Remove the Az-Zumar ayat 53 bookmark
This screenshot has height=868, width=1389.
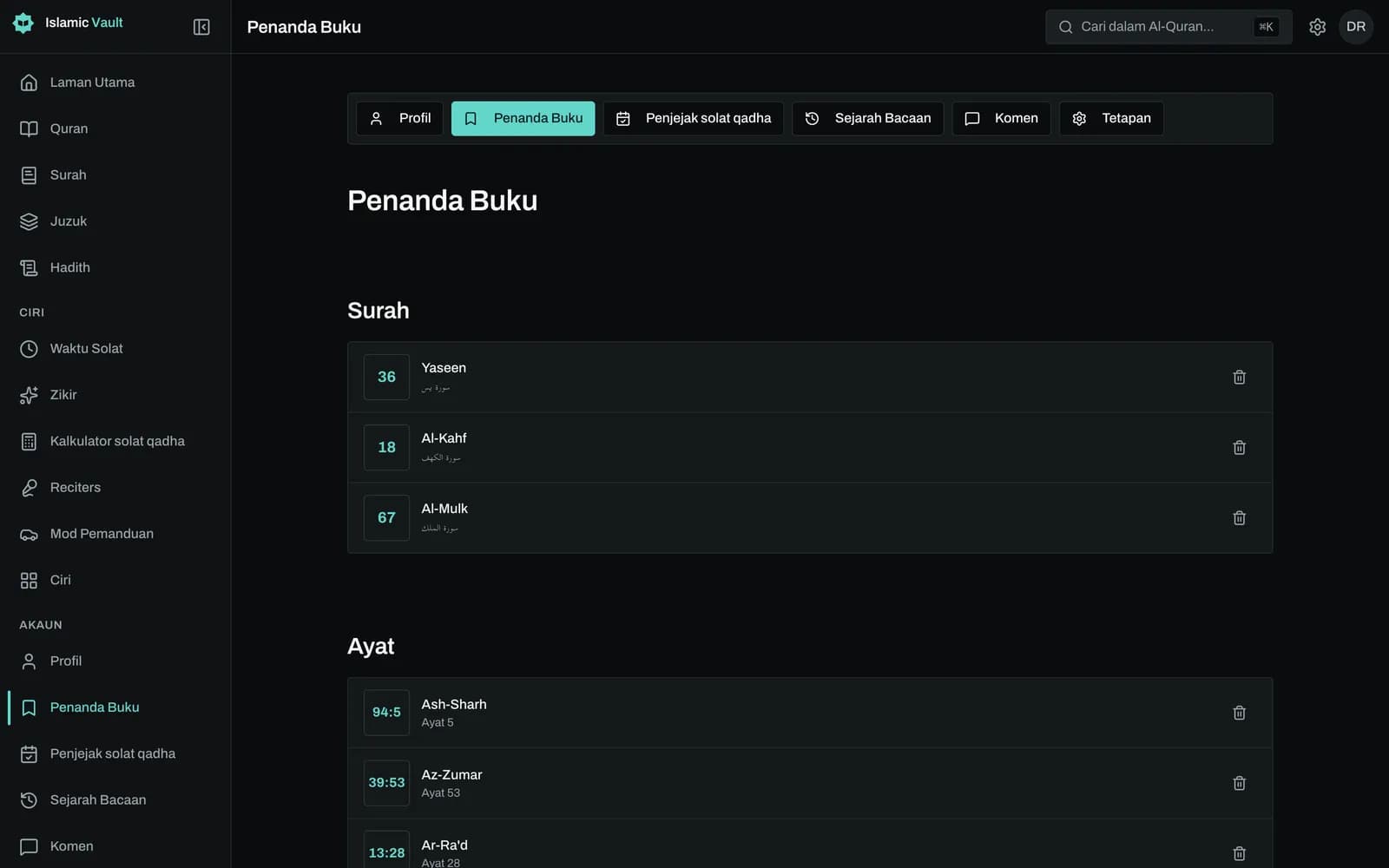coord(1239,783)
